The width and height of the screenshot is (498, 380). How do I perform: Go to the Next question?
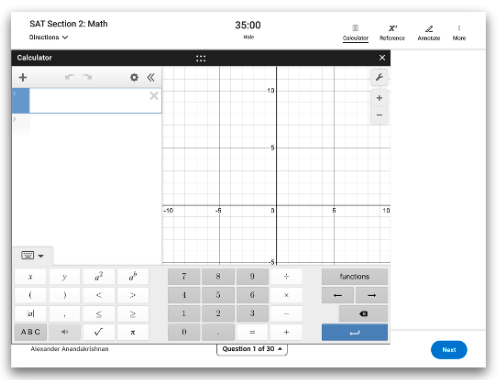click(449, 350)
